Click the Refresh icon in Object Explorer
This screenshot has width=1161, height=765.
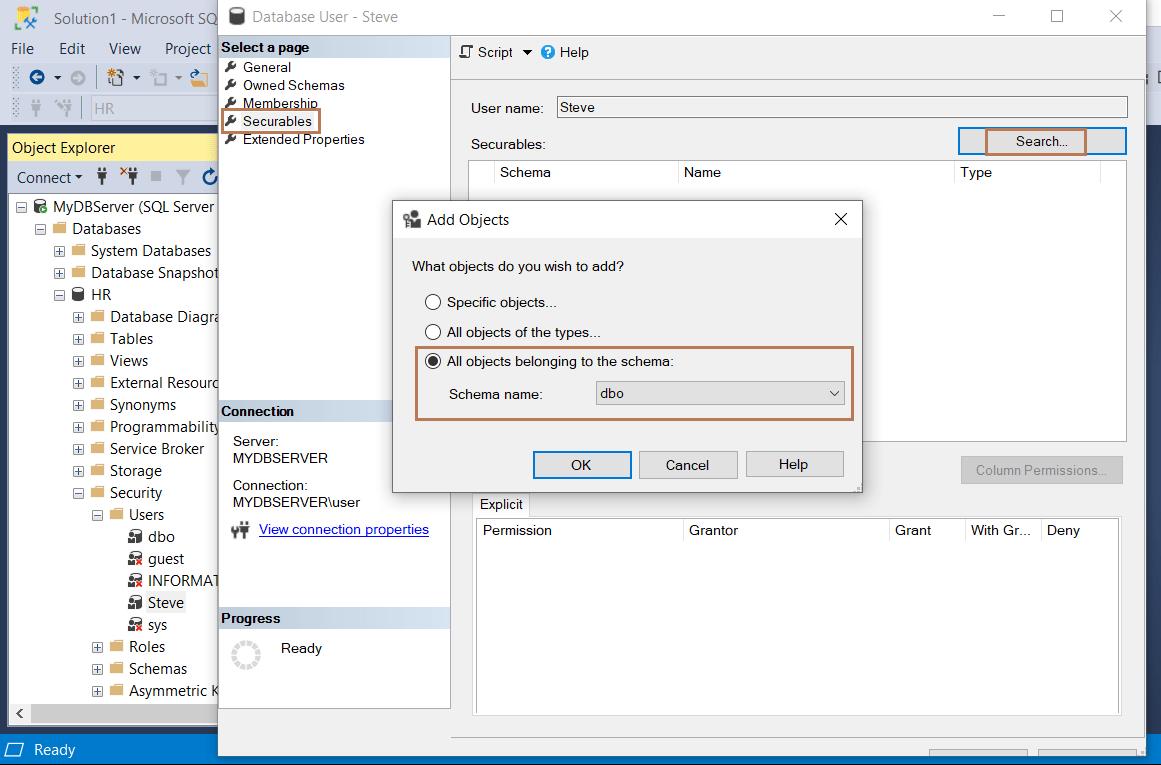point(209,178)
